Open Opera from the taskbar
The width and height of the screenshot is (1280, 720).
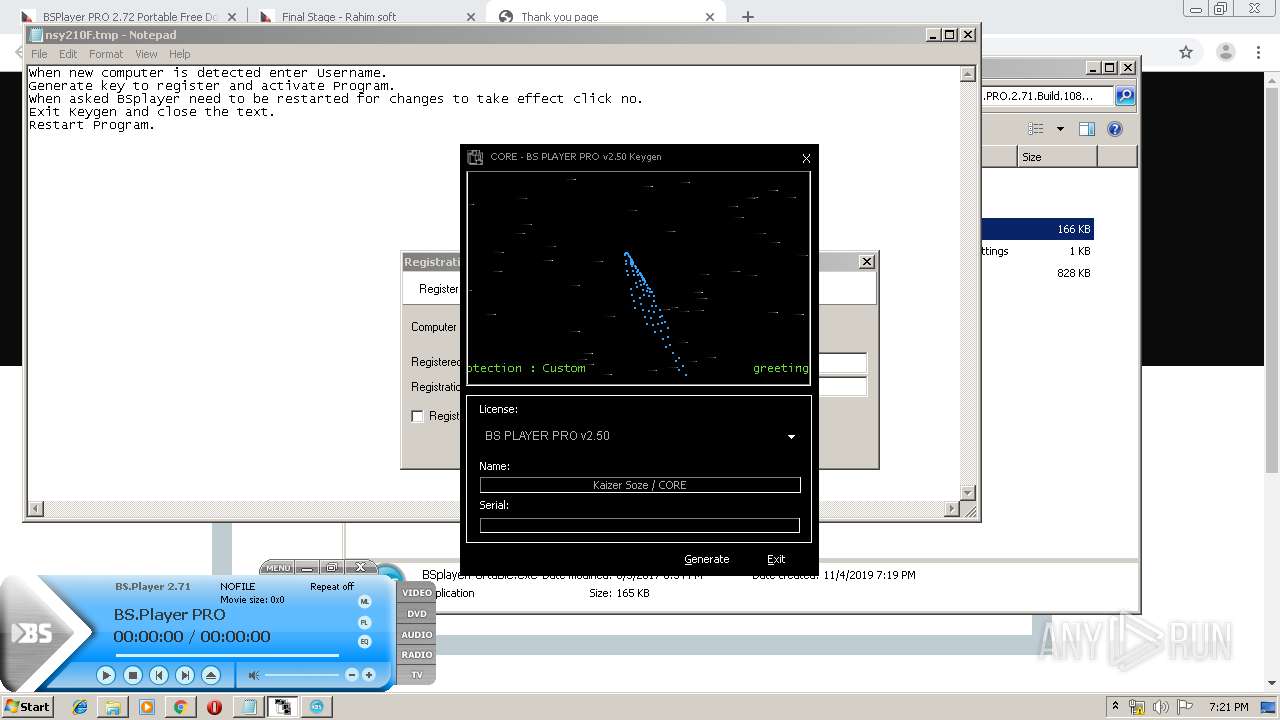[x=214, y=707]
